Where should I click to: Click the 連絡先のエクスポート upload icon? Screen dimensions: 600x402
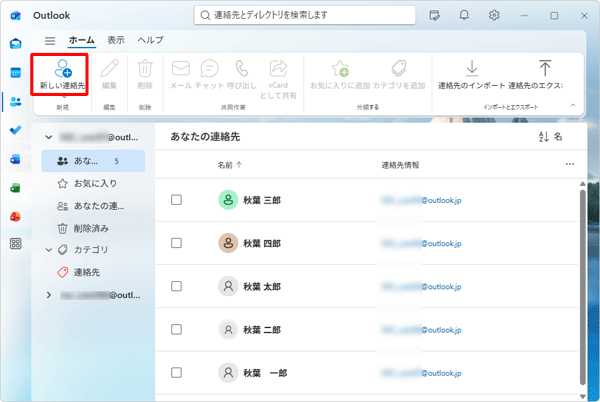pos(545,68)
